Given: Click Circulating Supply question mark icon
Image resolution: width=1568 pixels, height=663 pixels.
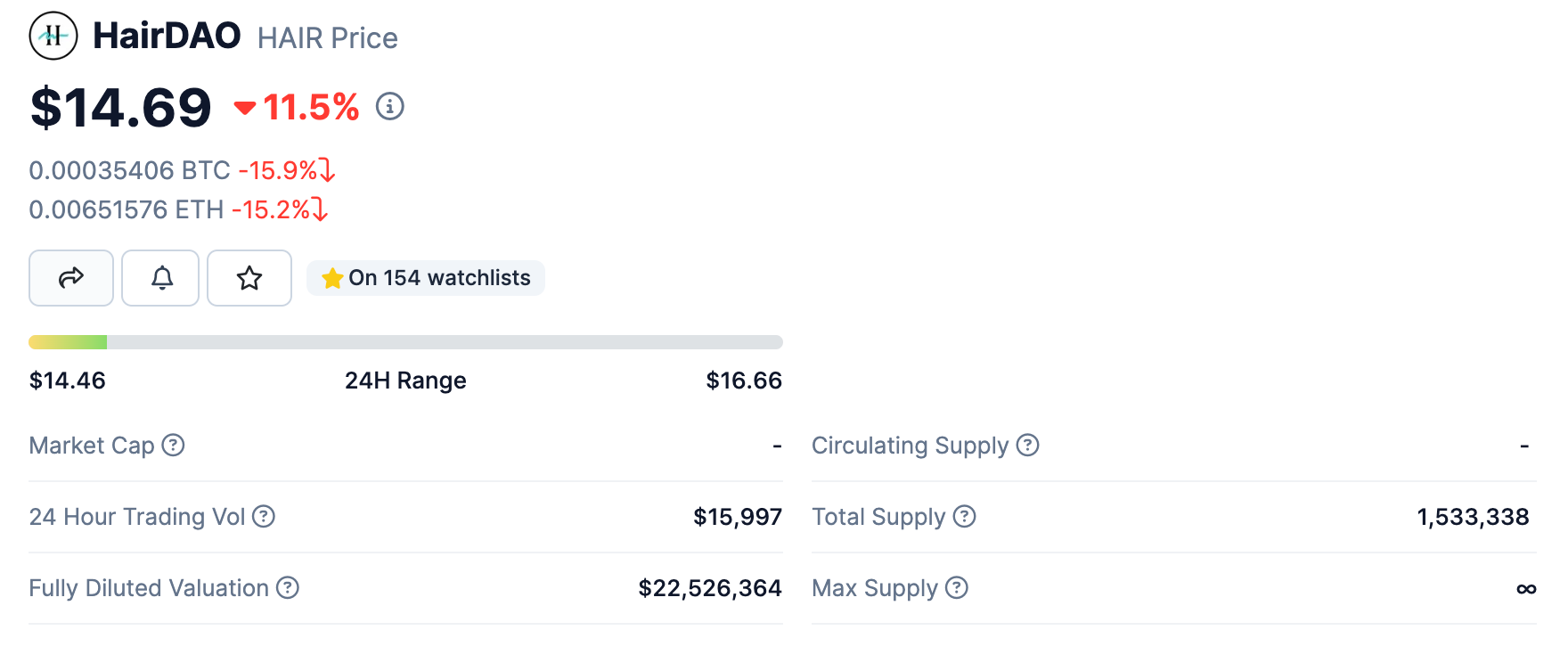Looking at the screenshot, I should pyautogui.click(x=1028, y=445).
